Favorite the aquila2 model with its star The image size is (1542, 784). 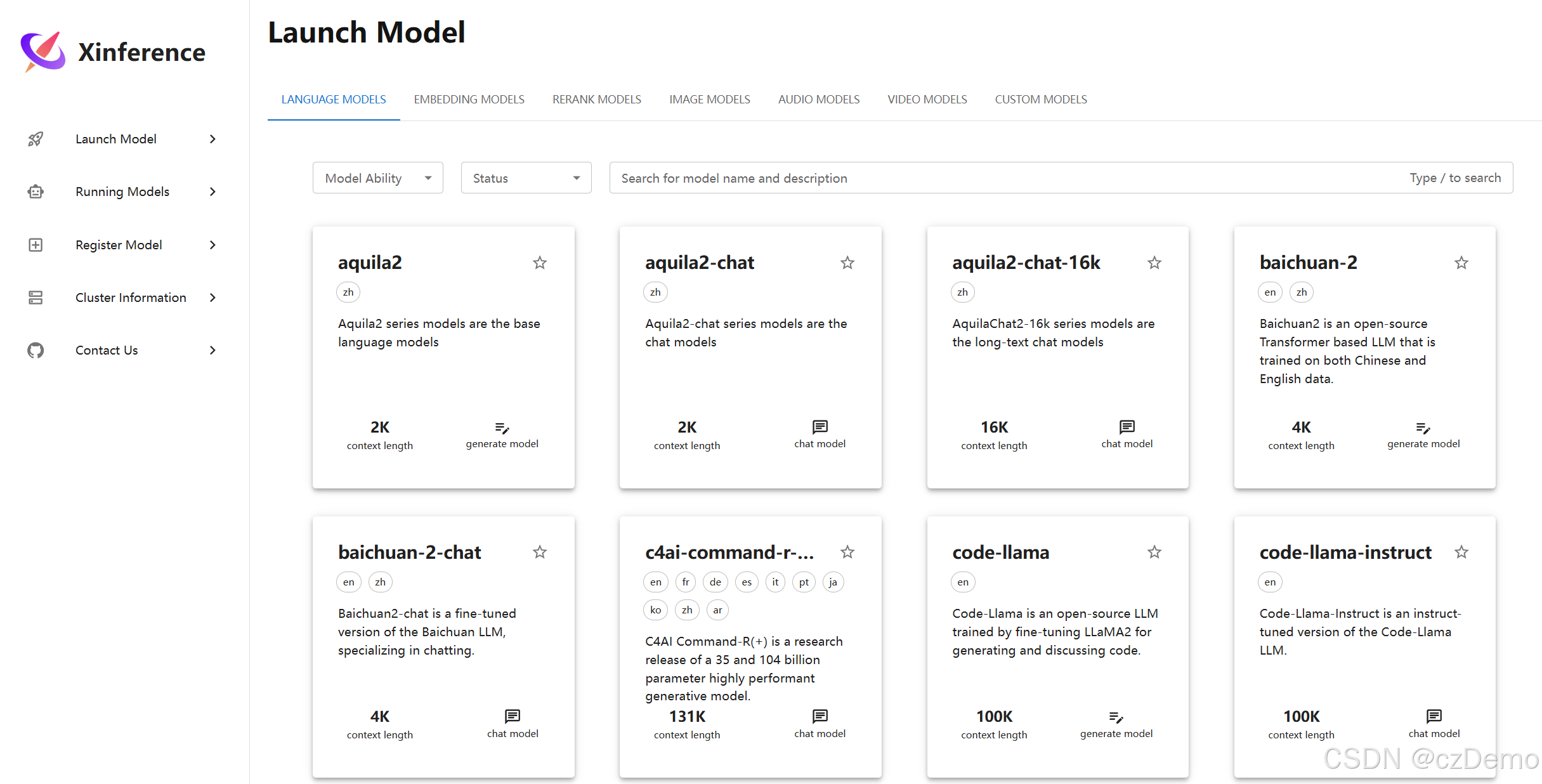click(x=540, y=263)
